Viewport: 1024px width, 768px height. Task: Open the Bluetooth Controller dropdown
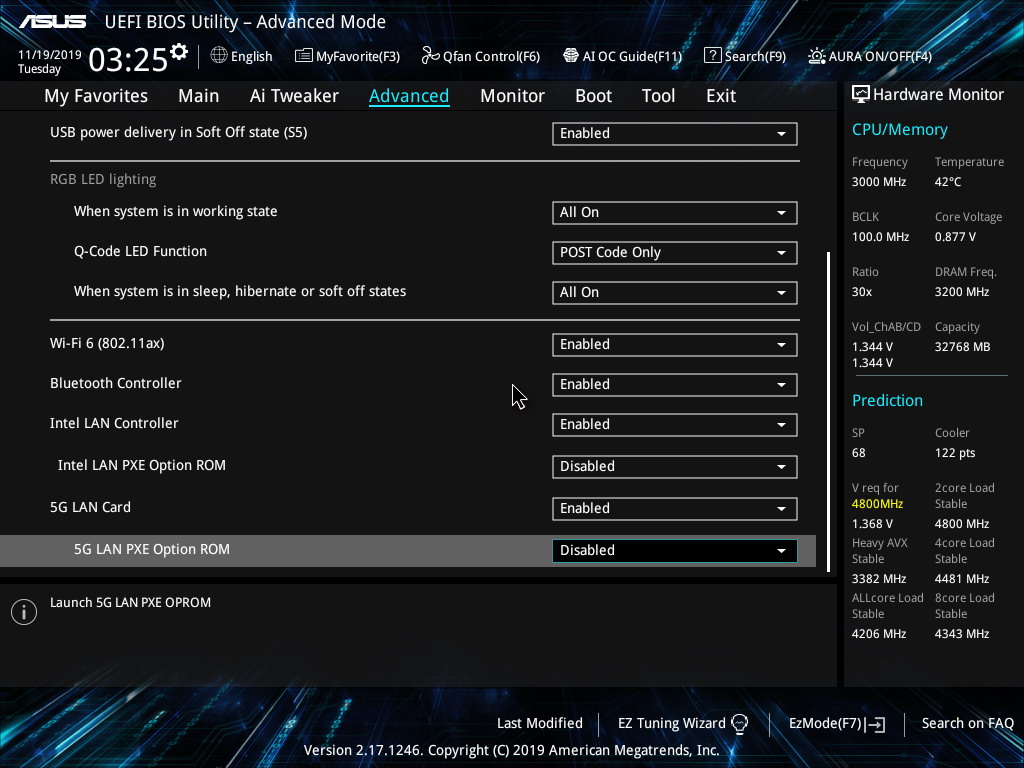pyautogui.click(x=675, y=384)
